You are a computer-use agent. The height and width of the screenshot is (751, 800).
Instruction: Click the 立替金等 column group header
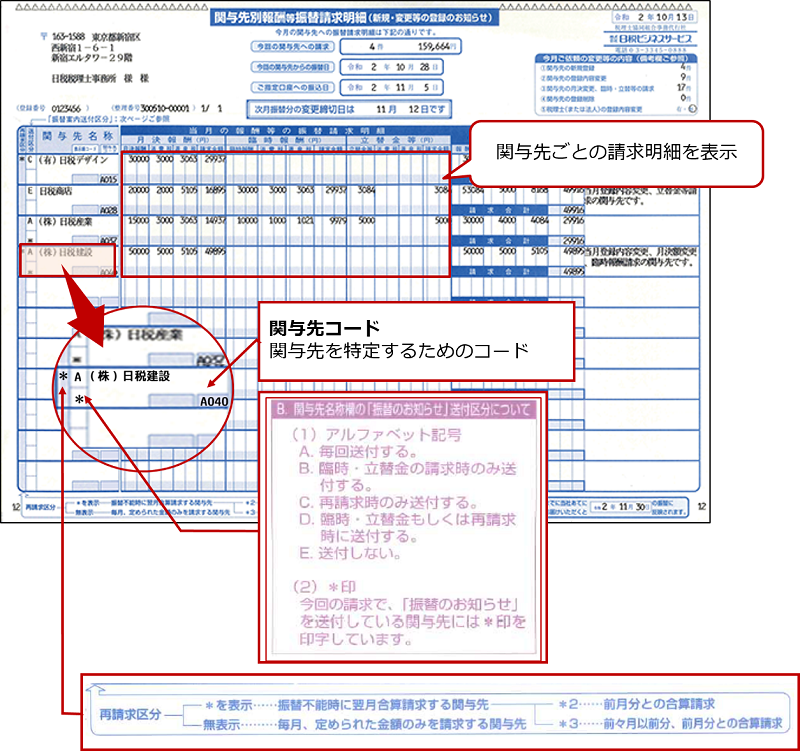398,140
